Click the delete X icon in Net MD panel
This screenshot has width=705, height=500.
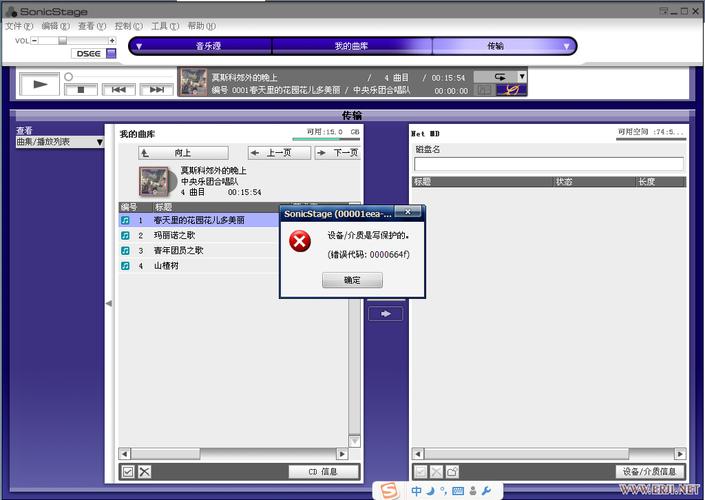click(x=437, y=472)
